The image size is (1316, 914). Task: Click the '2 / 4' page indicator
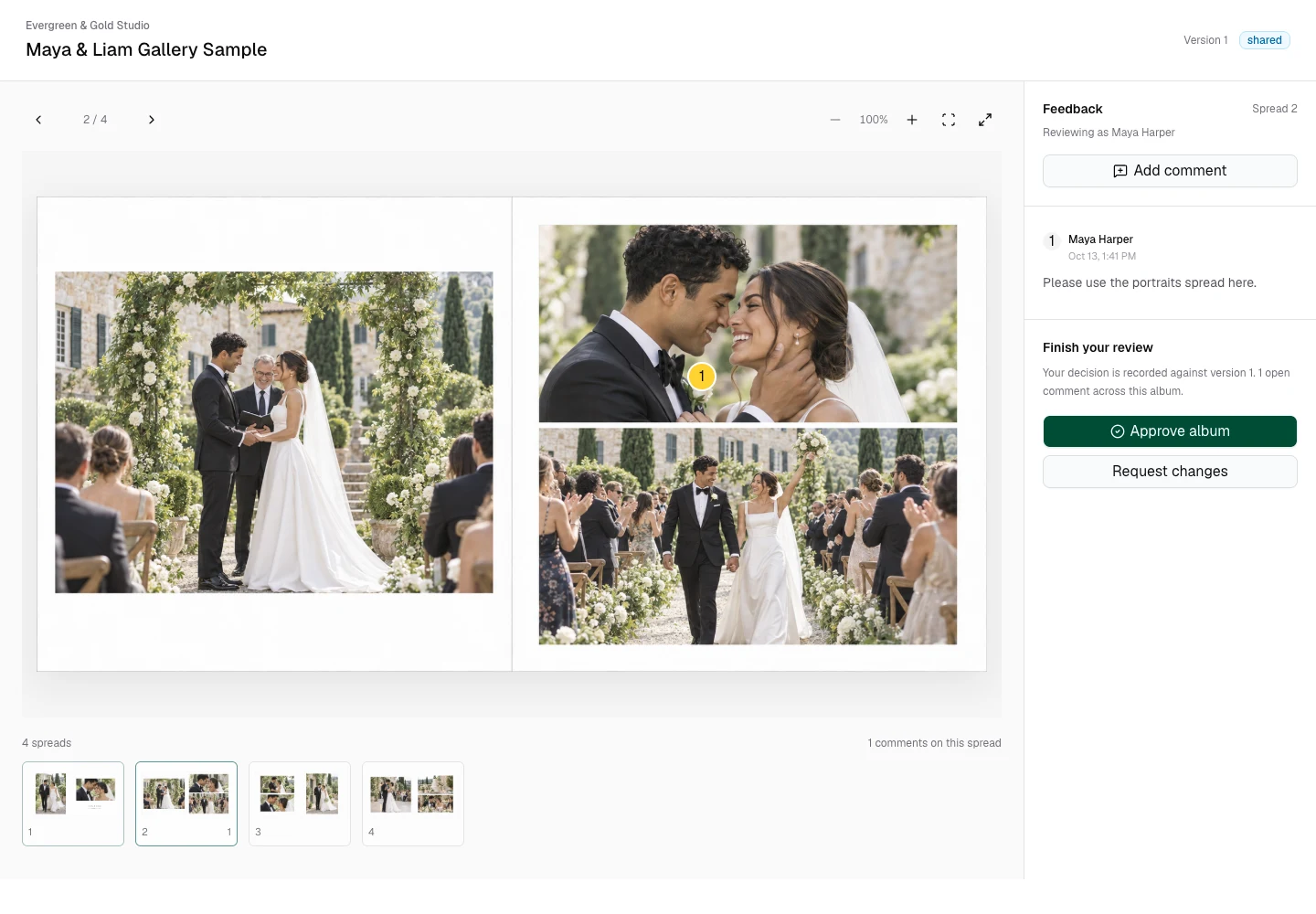click(x=95, y=120)
